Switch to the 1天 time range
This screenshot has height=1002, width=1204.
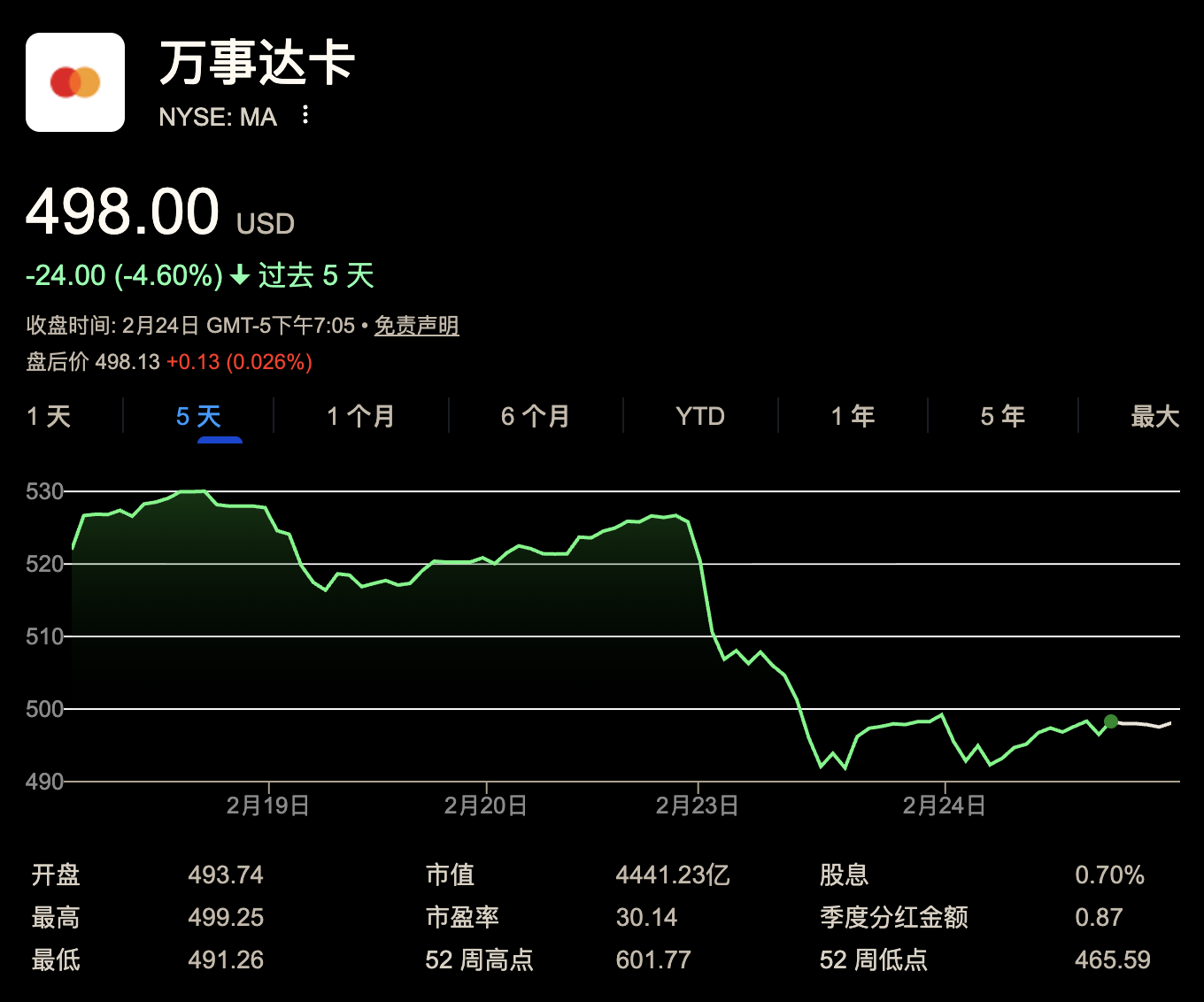pyautogui.click(x=49, y=416)
